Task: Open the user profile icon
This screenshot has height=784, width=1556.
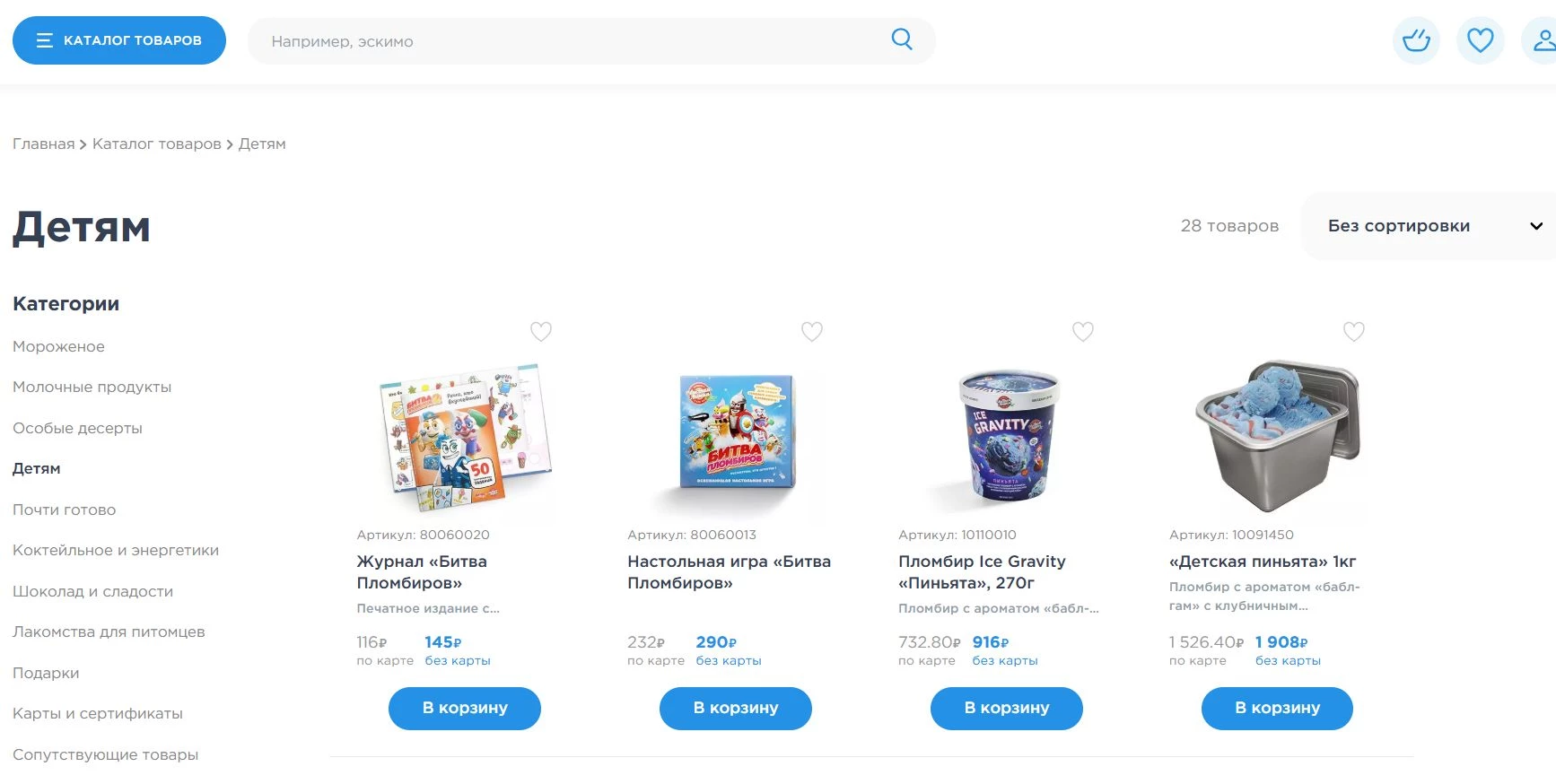Action: pos(1543,40)
